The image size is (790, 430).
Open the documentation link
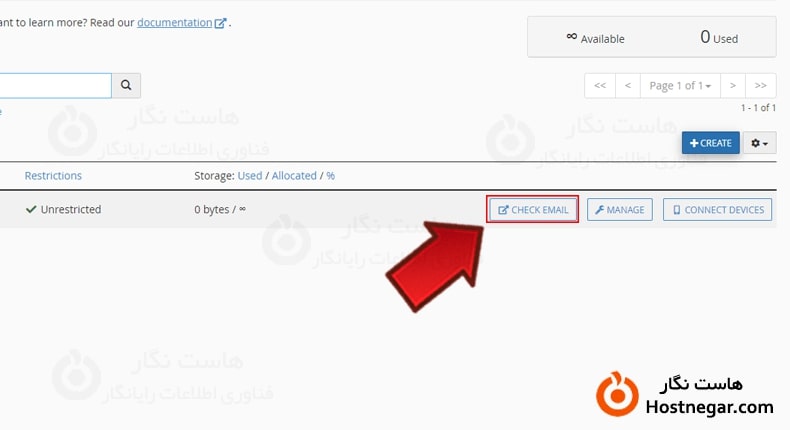(x=174, y=23)
